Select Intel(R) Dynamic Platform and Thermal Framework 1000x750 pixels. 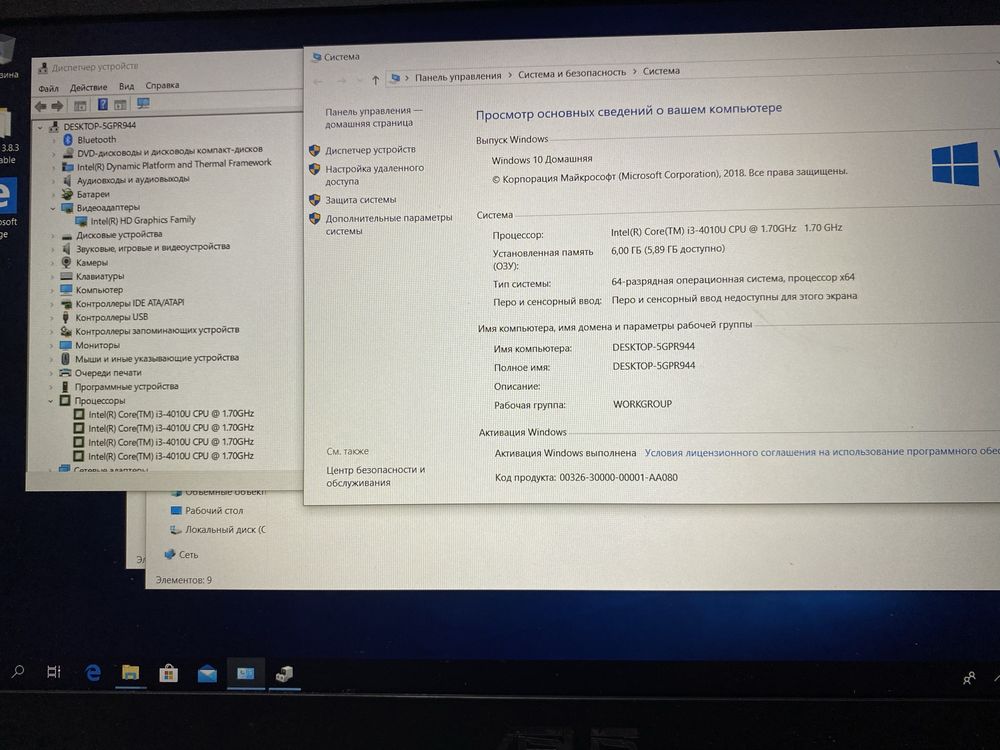click(174, 165)
